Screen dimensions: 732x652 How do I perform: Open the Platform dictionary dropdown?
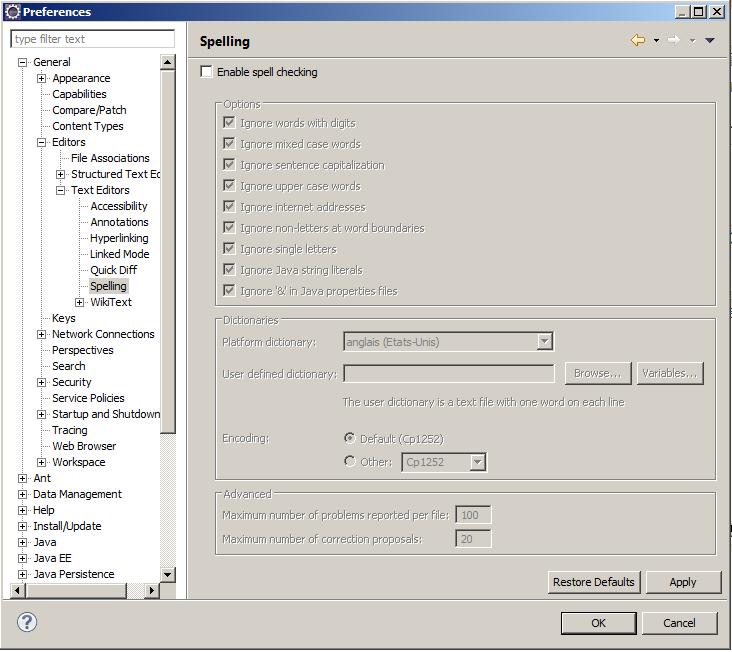click(x=544, y=342)
